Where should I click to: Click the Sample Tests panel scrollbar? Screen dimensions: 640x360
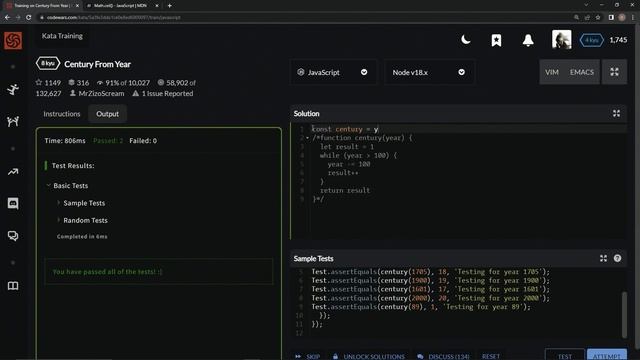coord(624,314)
